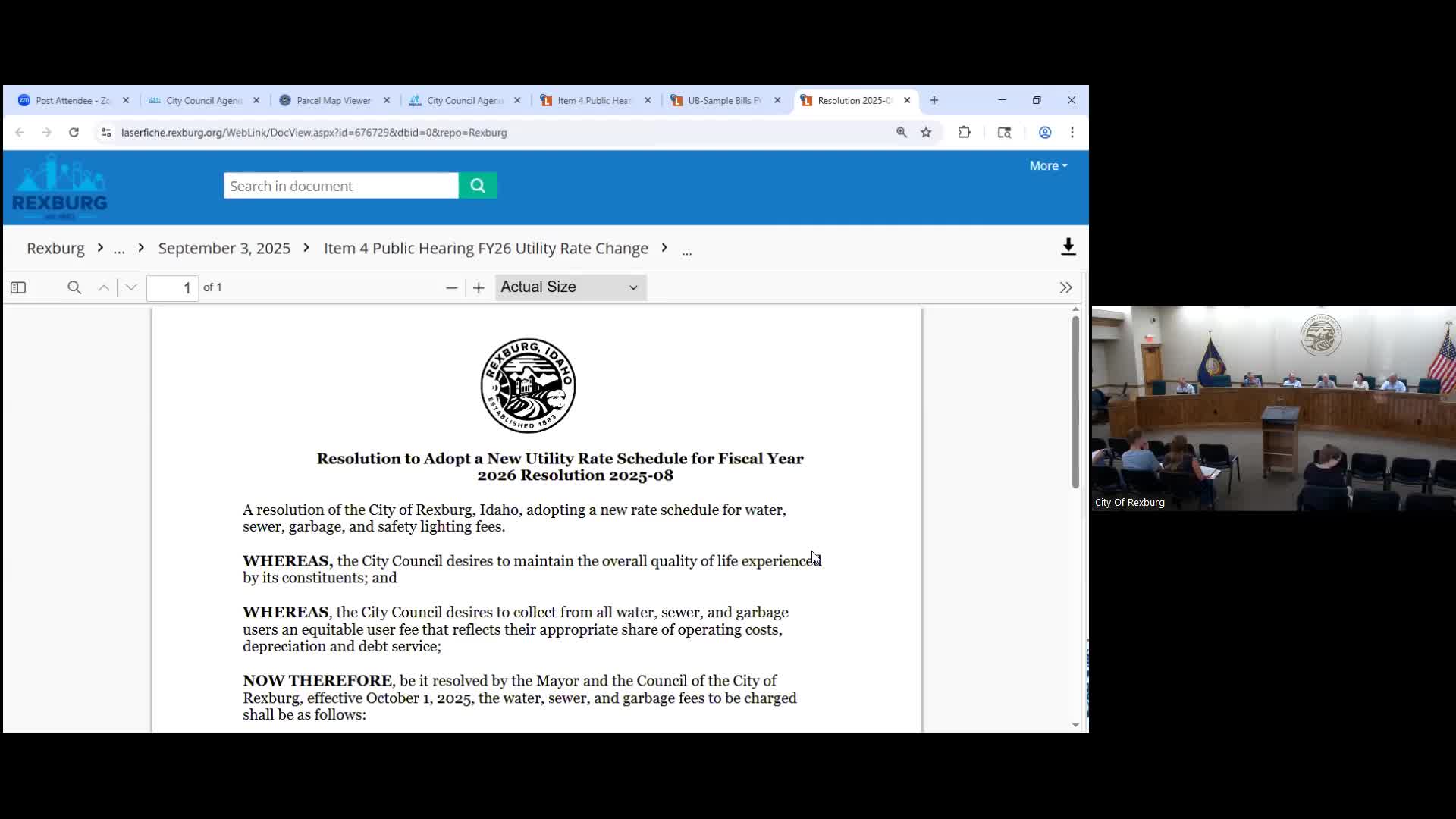Click the green search button
The width and height of the screenshot is (1456, 819).
click(478, 186)
